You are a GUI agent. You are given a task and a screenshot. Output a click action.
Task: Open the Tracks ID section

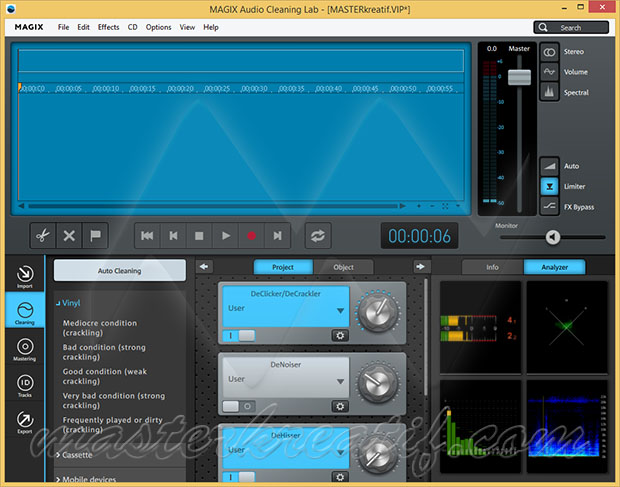(25, 385)
